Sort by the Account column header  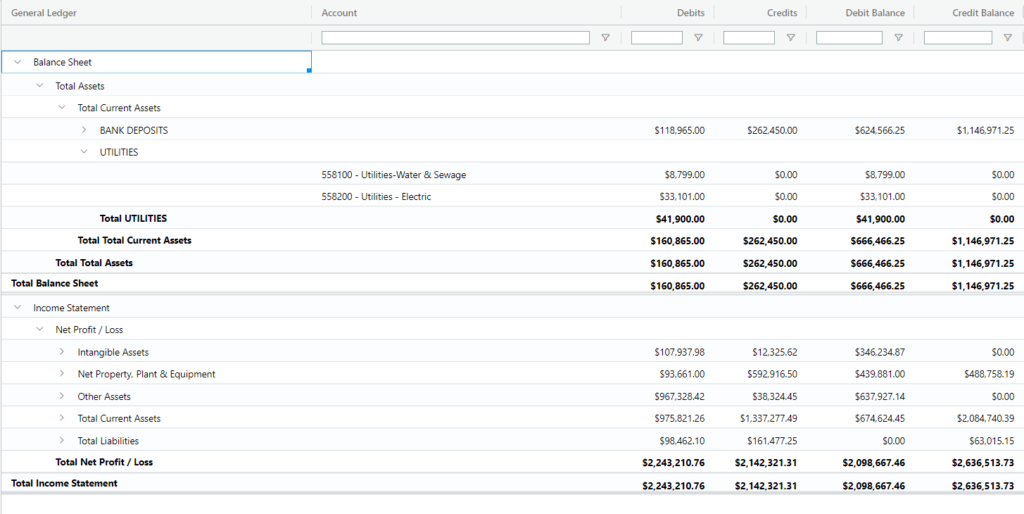[x=339, y=12]
